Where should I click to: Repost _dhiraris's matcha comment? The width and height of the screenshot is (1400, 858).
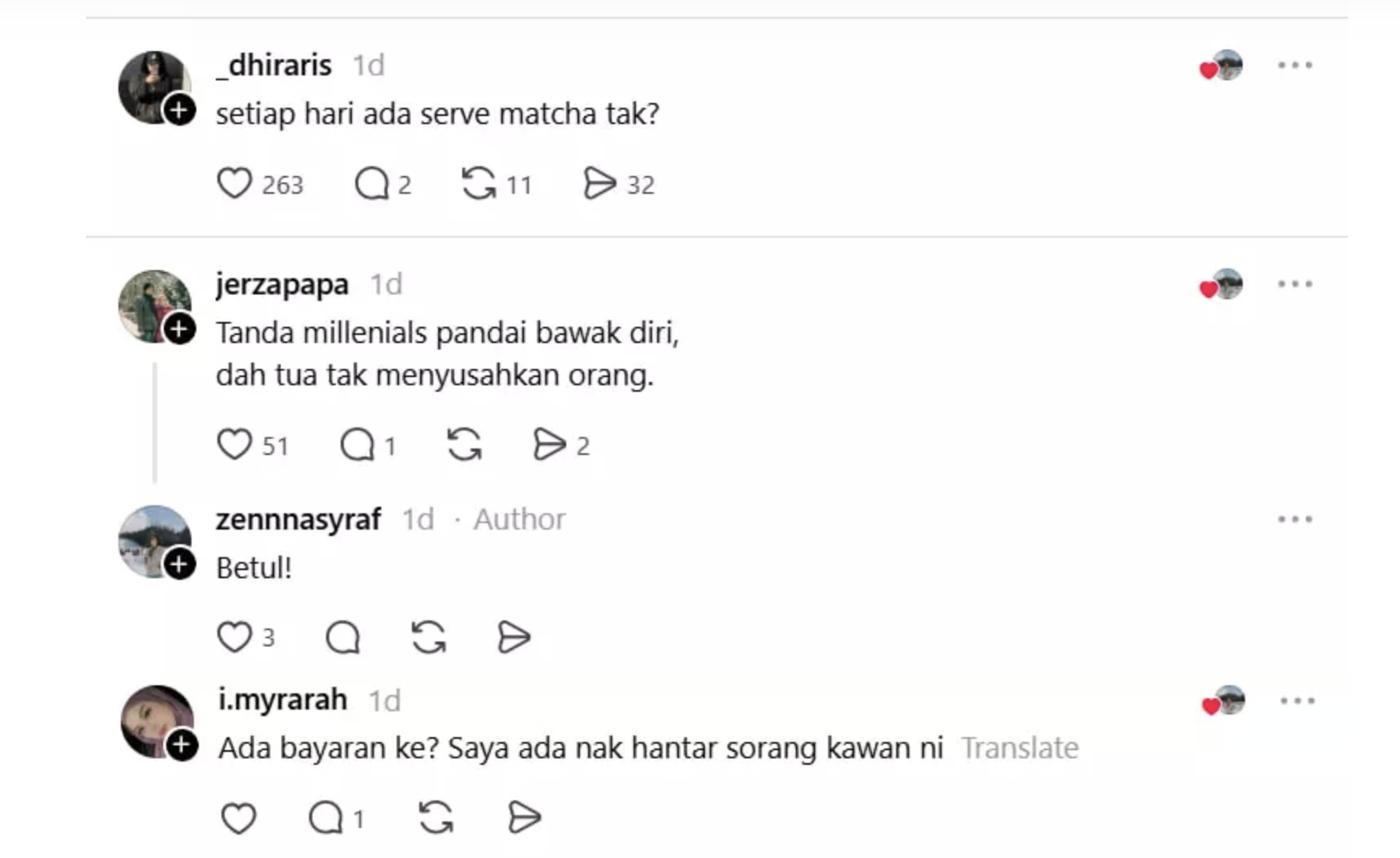479,183
